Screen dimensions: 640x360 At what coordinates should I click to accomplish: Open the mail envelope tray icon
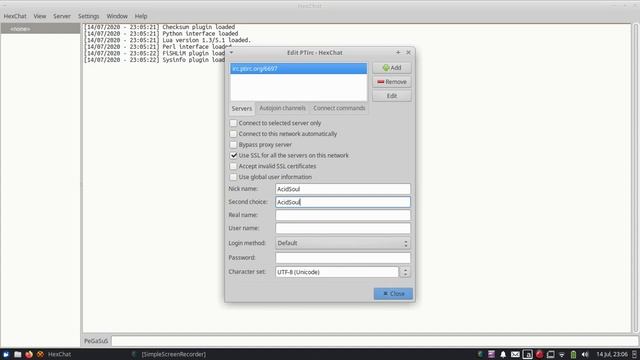coord(515,354)
